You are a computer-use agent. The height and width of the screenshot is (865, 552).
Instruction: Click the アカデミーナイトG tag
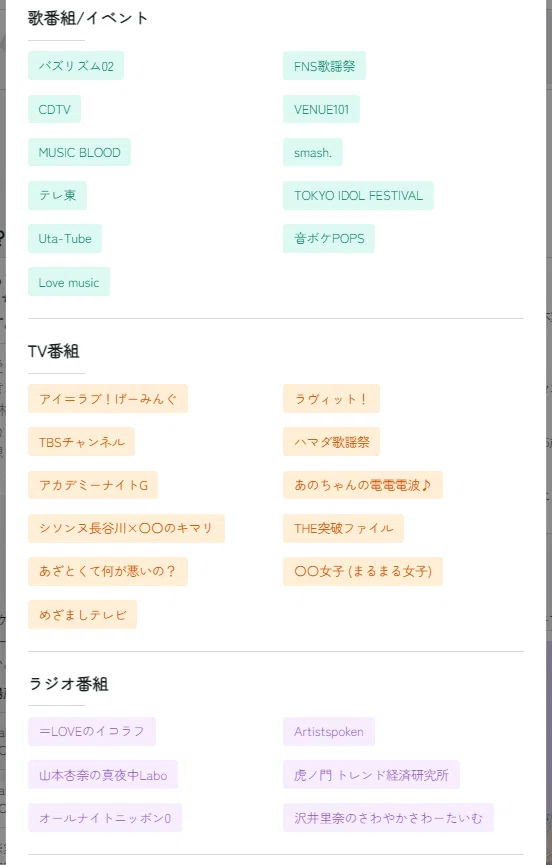pyautogui.click(x=93, y=485)
